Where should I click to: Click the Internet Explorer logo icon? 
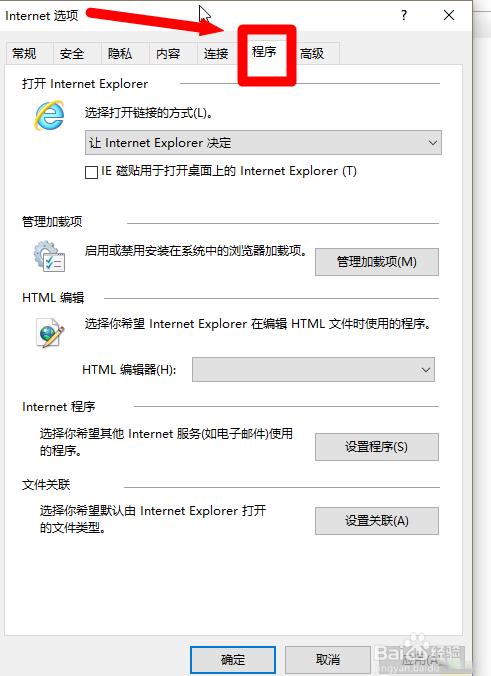50,115
